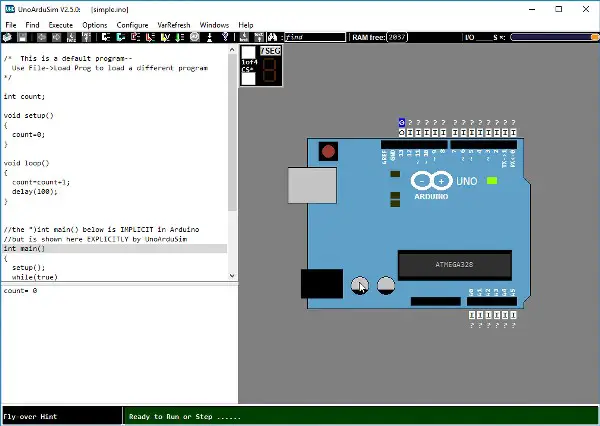
Task: Click the 'count=0;' code line
Action: [28, 134]
